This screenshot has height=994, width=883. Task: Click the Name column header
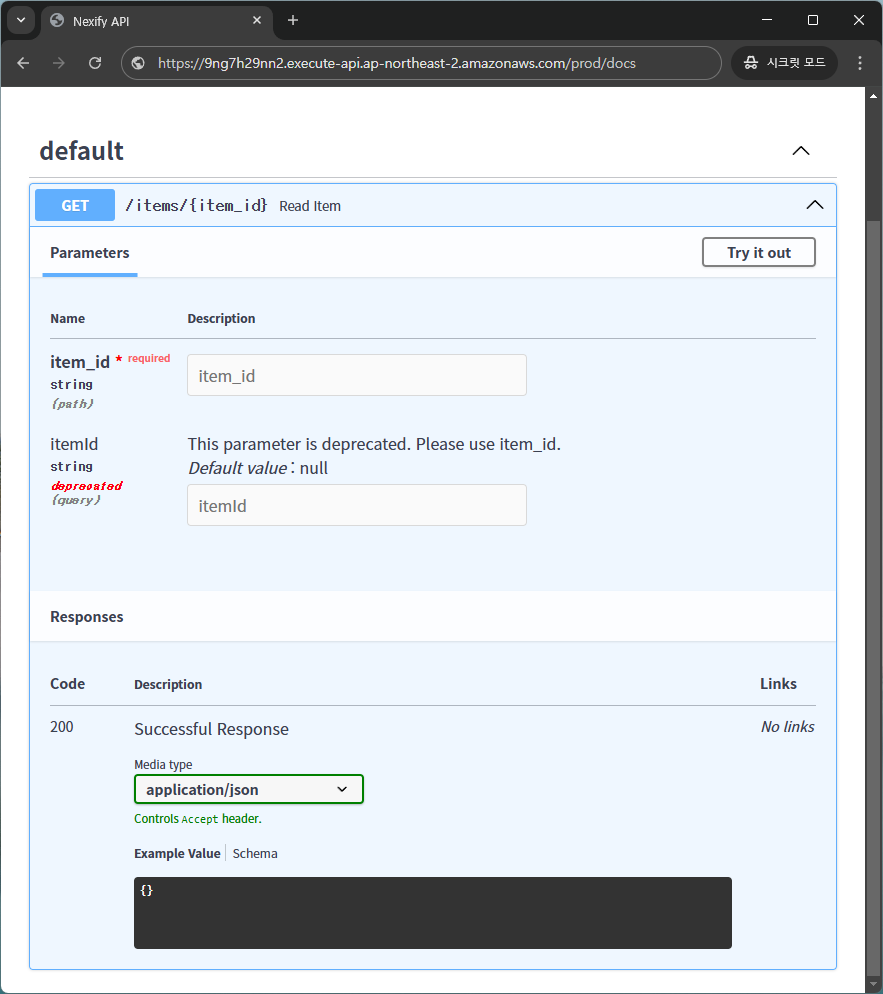point(67,318)
